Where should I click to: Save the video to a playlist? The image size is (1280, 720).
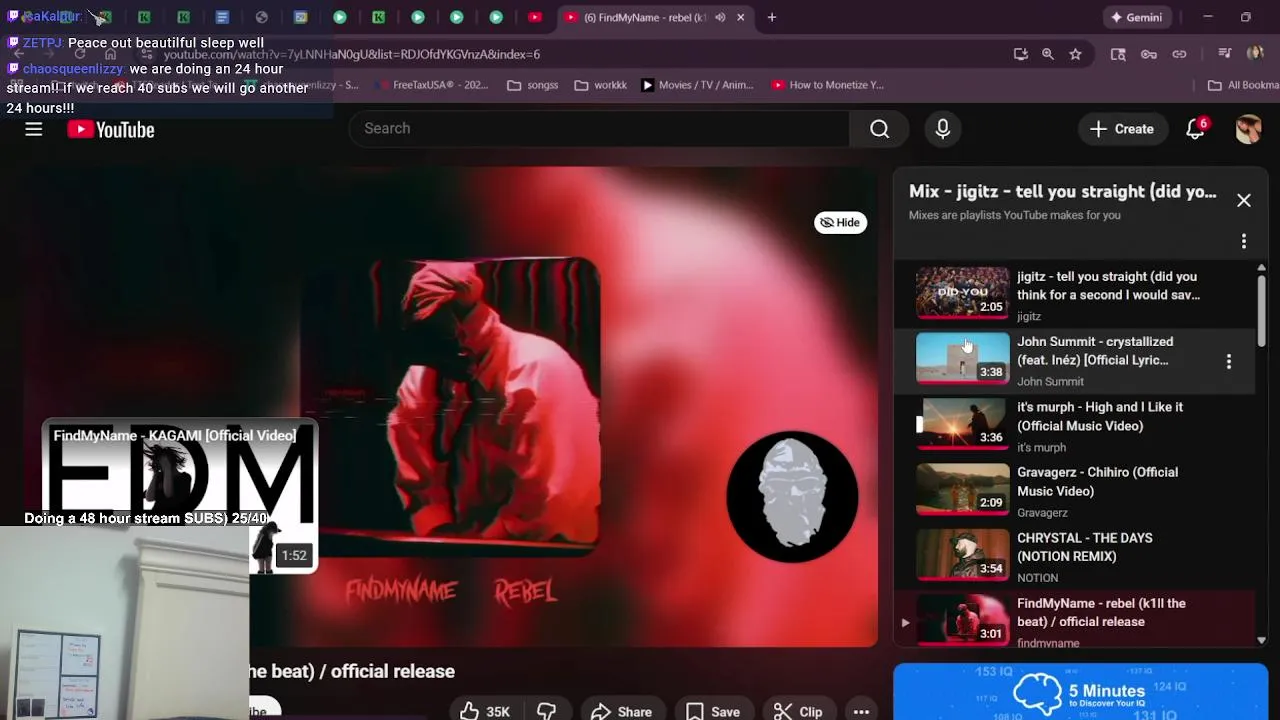pos(713,712)
